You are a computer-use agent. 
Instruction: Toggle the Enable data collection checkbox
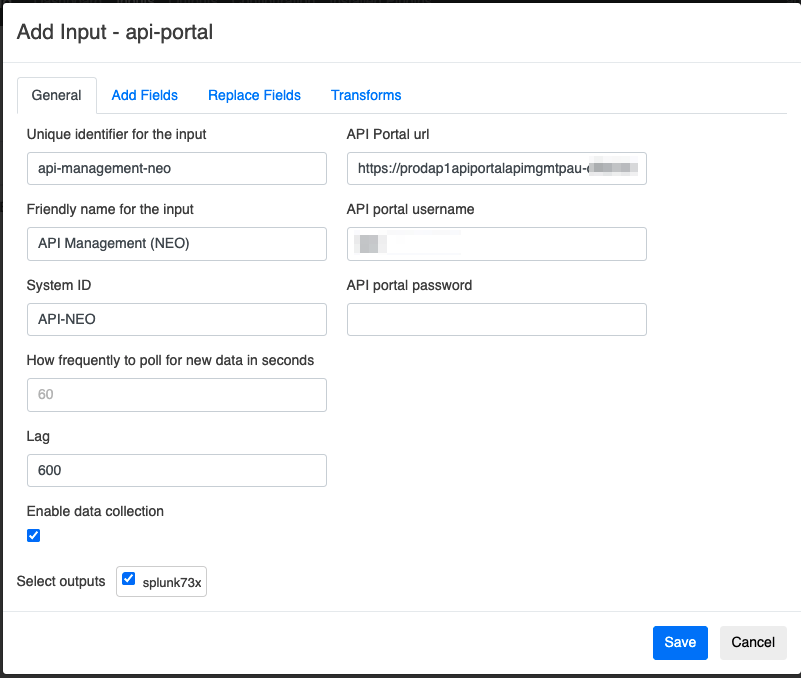[x=34, y=535]
